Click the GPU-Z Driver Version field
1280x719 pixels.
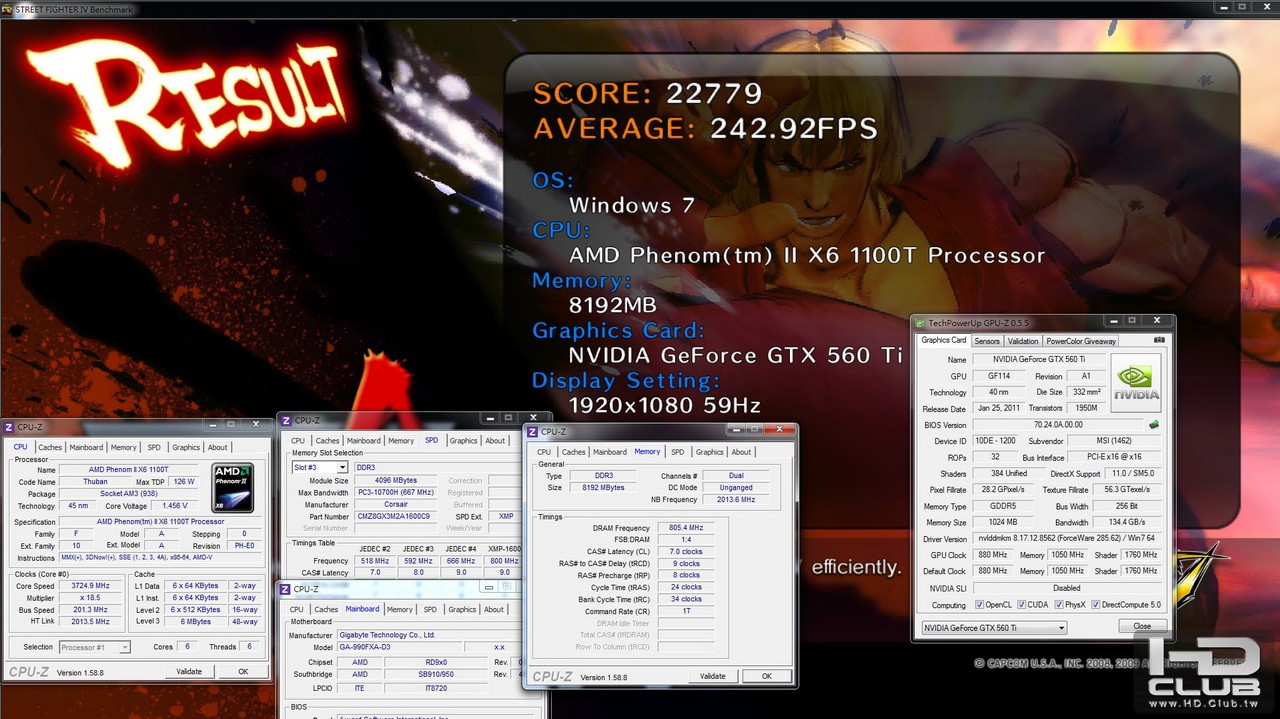1067,539
